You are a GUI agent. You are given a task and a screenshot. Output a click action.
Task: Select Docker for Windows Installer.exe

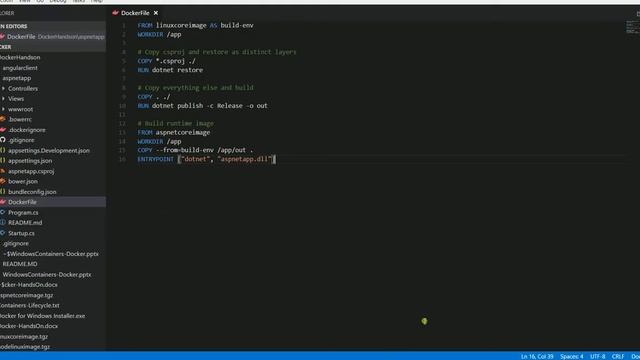coord(42,316)
